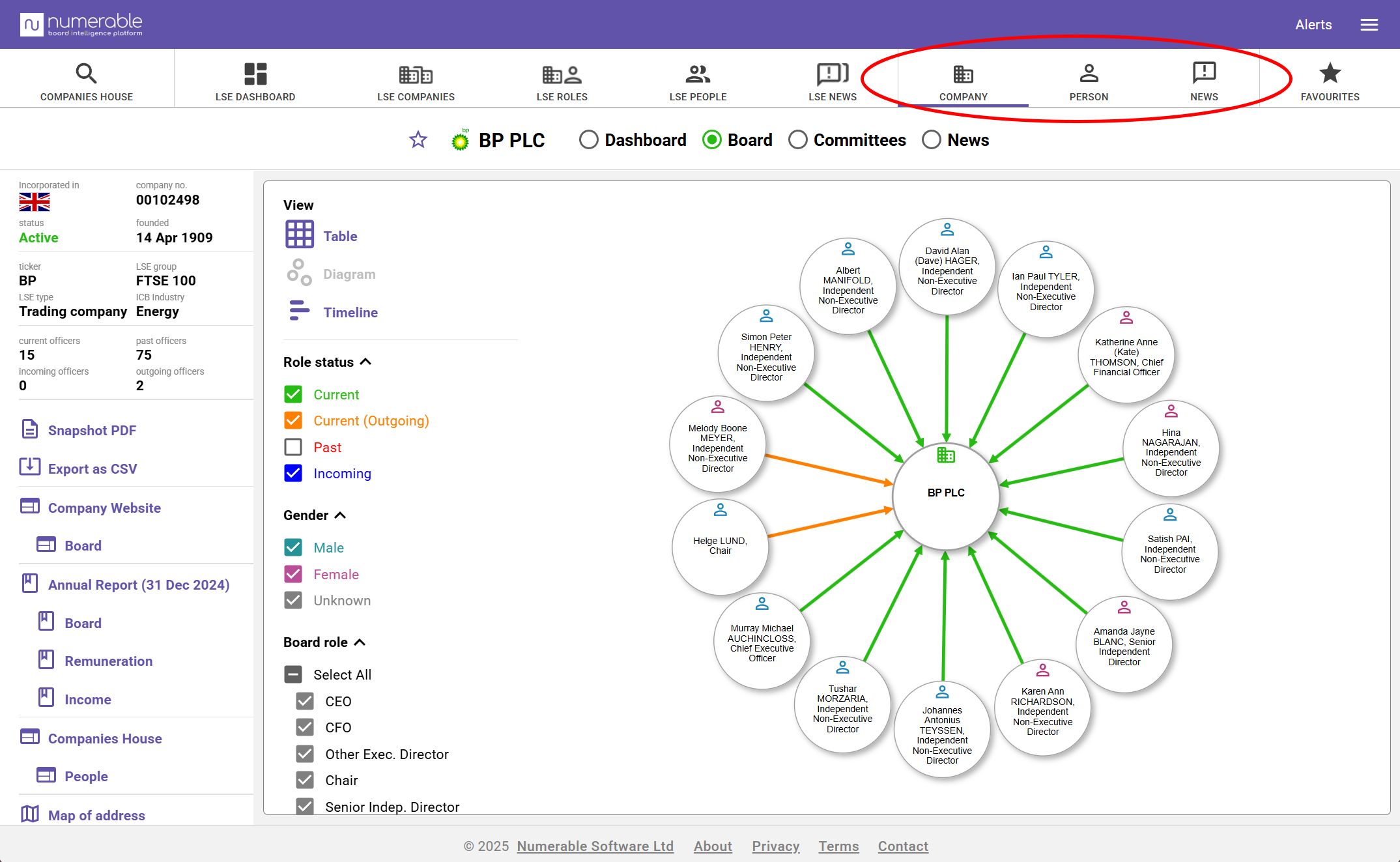Collapse the Role status section

(x=365, y=362)
